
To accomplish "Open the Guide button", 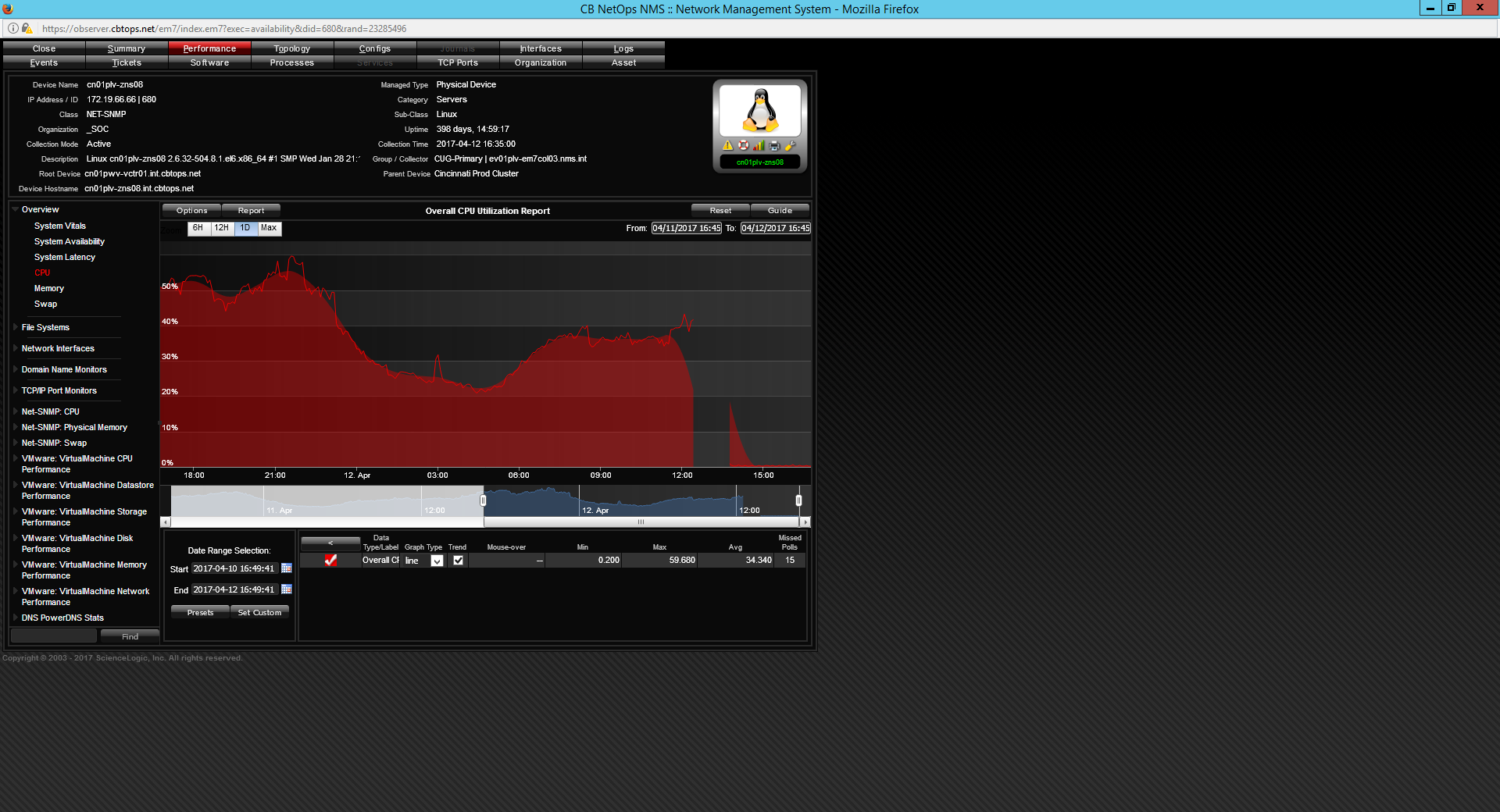I will click(x=780, y=211).
